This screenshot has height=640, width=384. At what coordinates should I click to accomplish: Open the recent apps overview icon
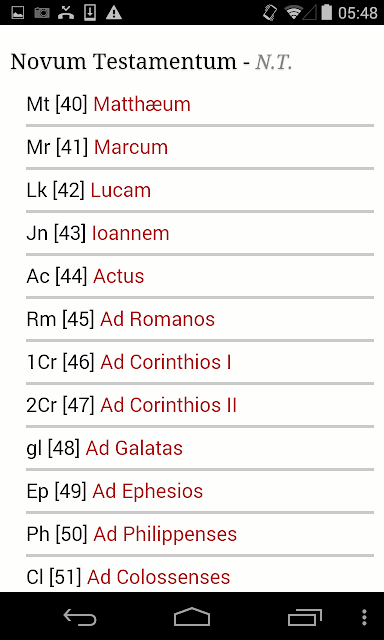304,617
